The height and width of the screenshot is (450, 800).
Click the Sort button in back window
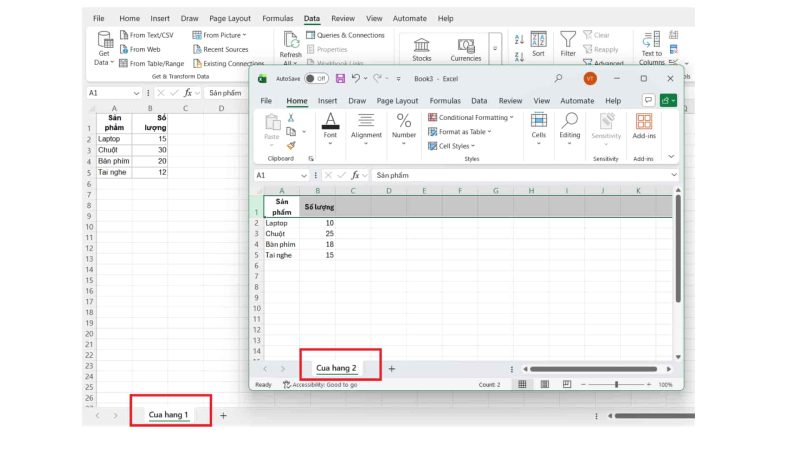point(538,43)
